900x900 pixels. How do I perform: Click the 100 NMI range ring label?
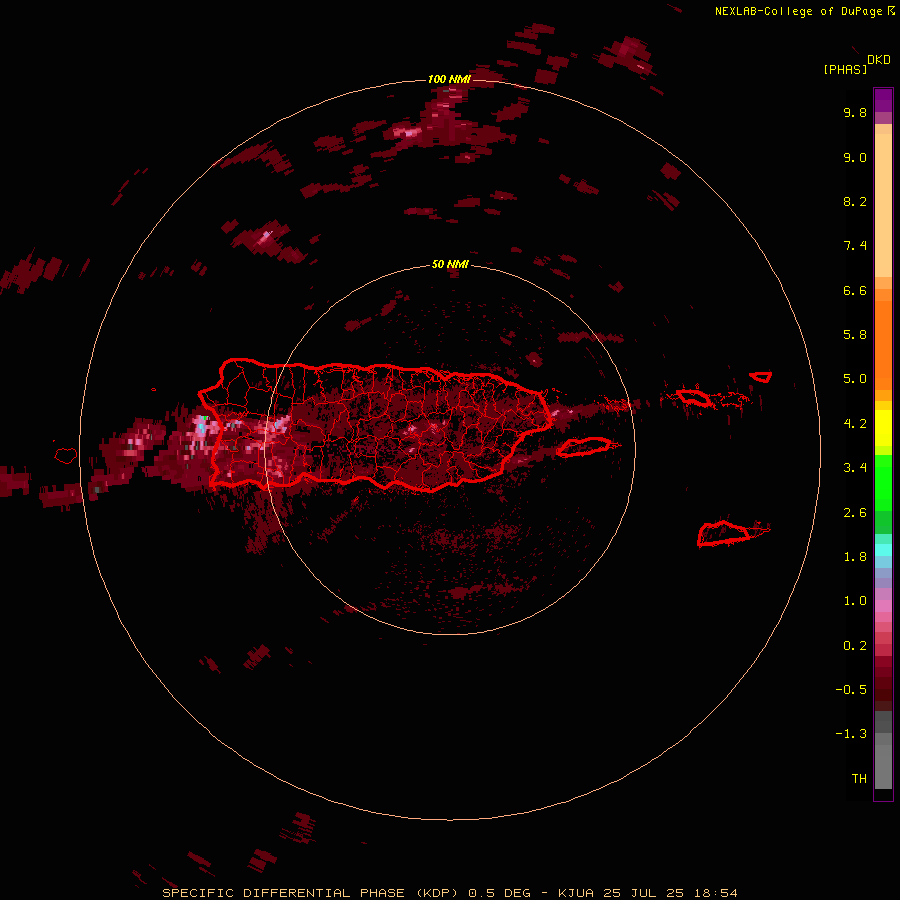click(449, 79)
